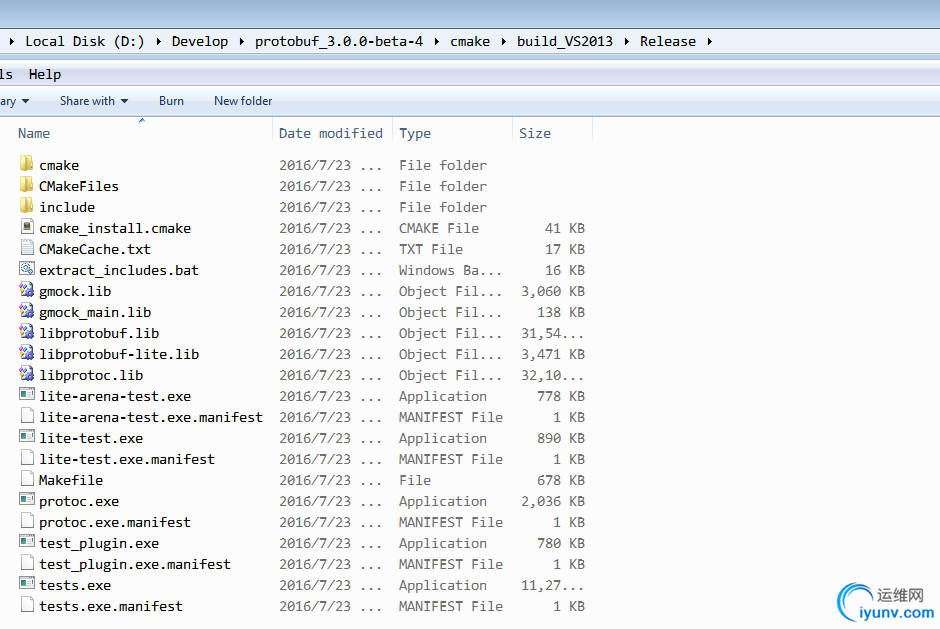Select the file name libprotoc.lib
The height and width of the screenshot is (629, 940).
point(91,375)
